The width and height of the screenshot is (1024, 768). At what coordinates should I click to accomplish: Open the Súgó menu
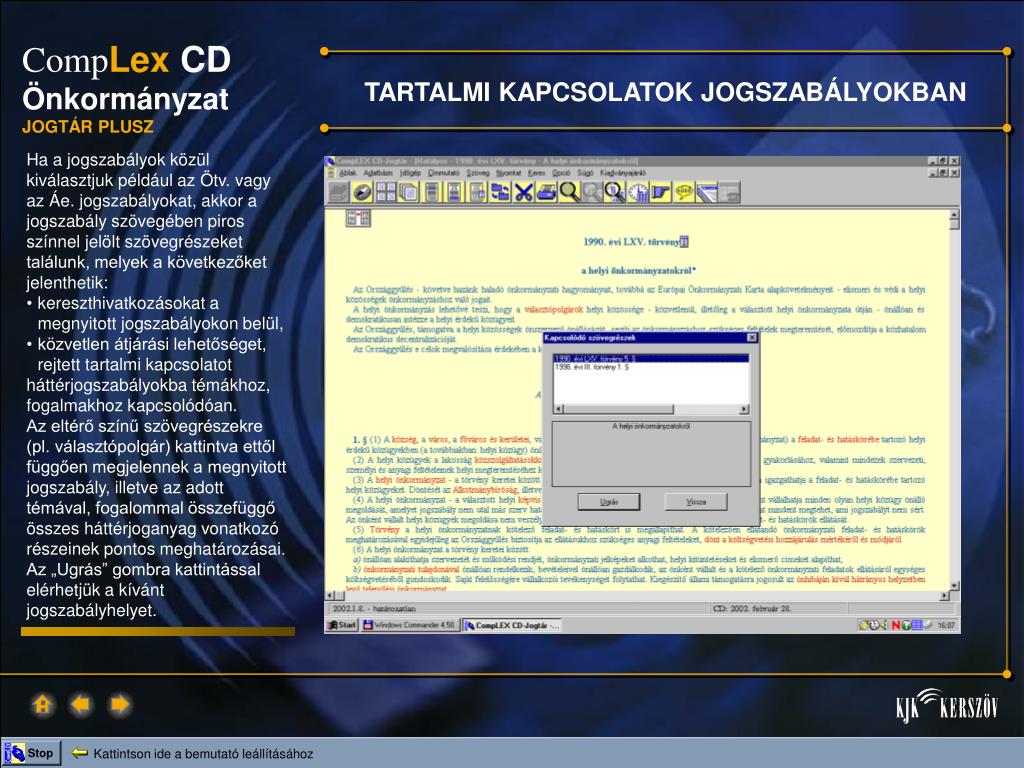click(x=585, y=172)
